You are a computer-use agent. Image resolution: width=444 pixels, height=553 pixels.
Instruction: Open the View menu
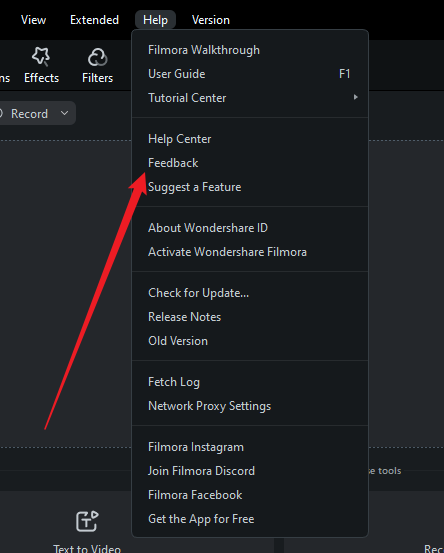pos(34,20)
